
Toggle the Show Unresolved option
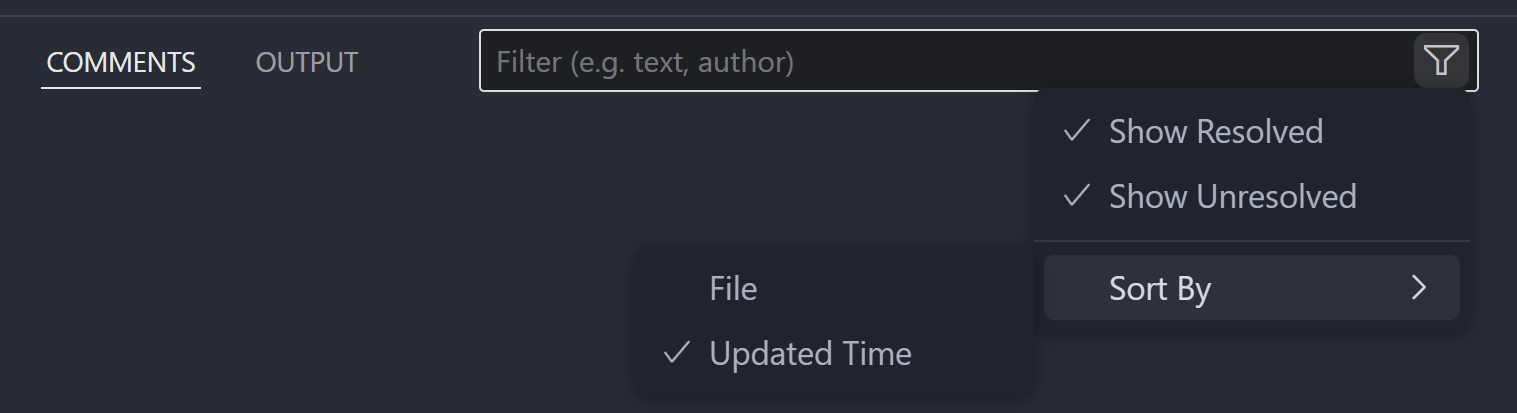click(x=1232, y=196)
